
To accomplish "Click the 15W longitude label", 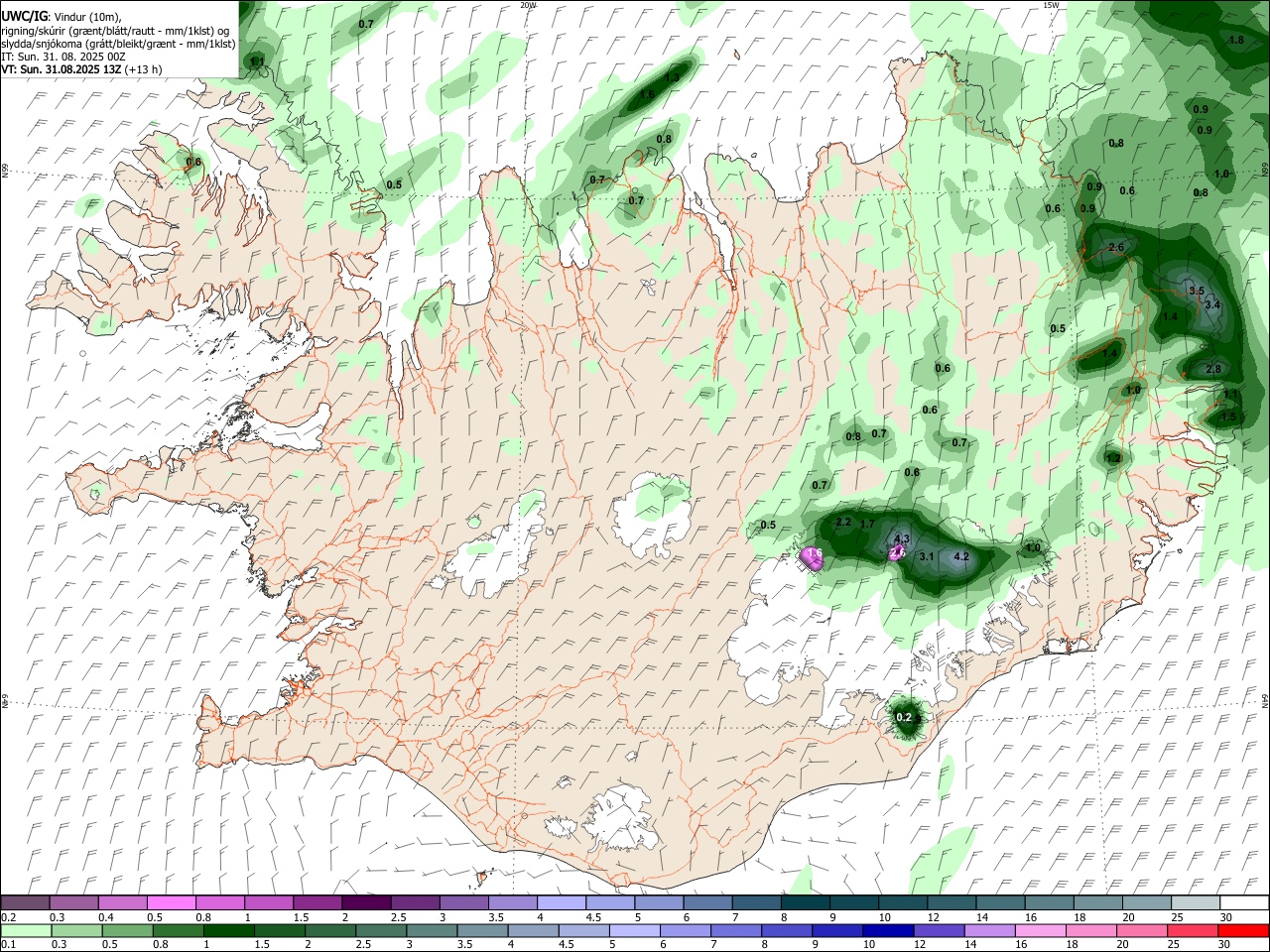I will click(1051, 5).
